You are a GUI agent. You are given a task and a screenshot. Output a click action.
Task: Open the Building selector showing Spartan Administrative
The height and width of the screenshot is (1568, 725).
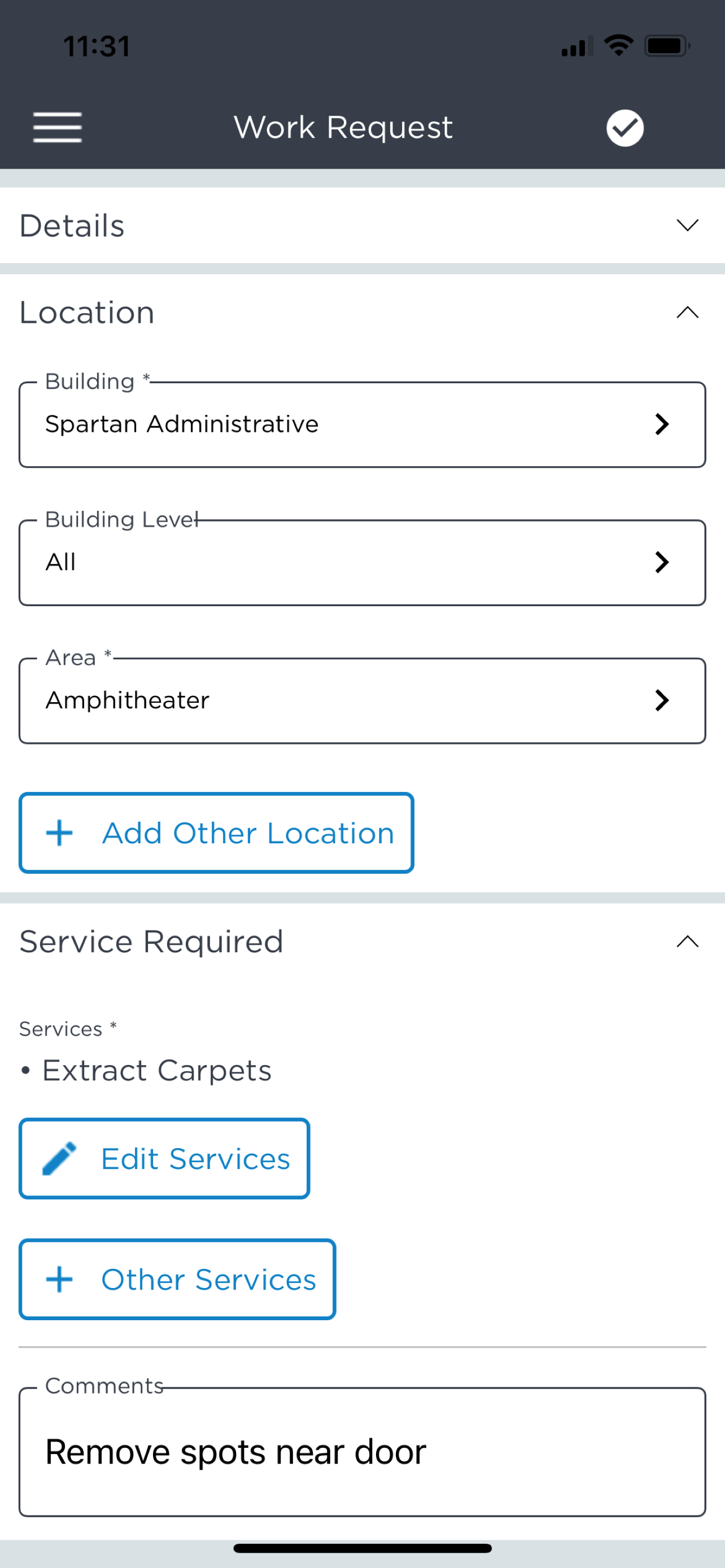click(362, 424)
